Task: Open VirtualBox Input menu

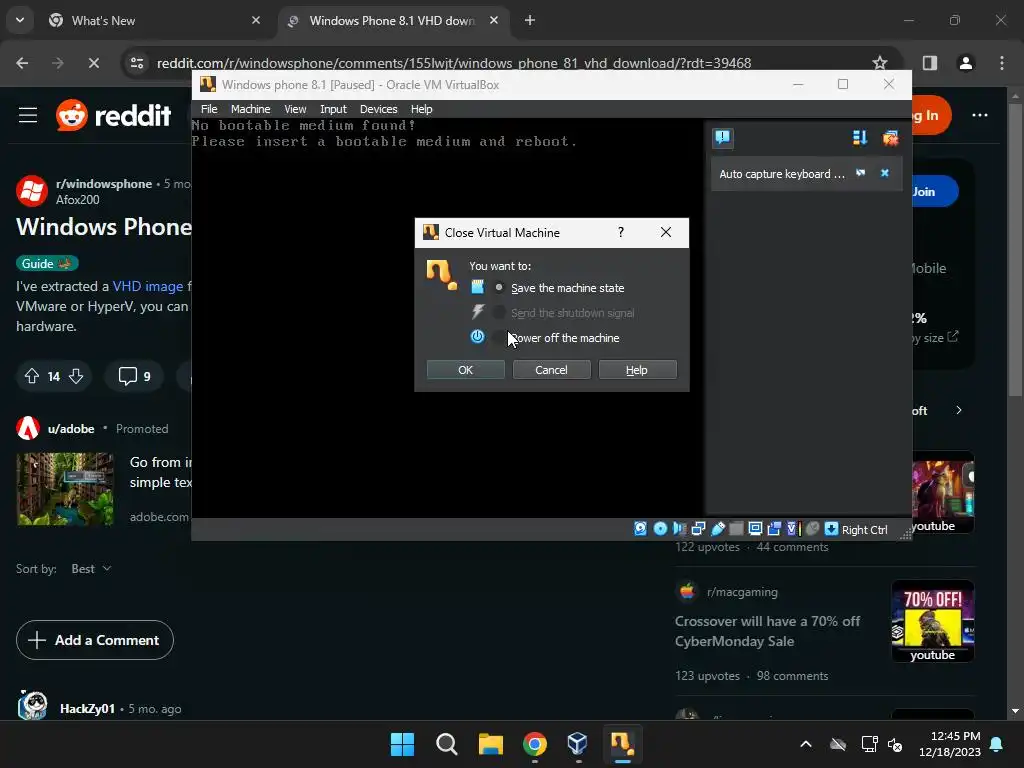Action: click(x=333, y=109)
